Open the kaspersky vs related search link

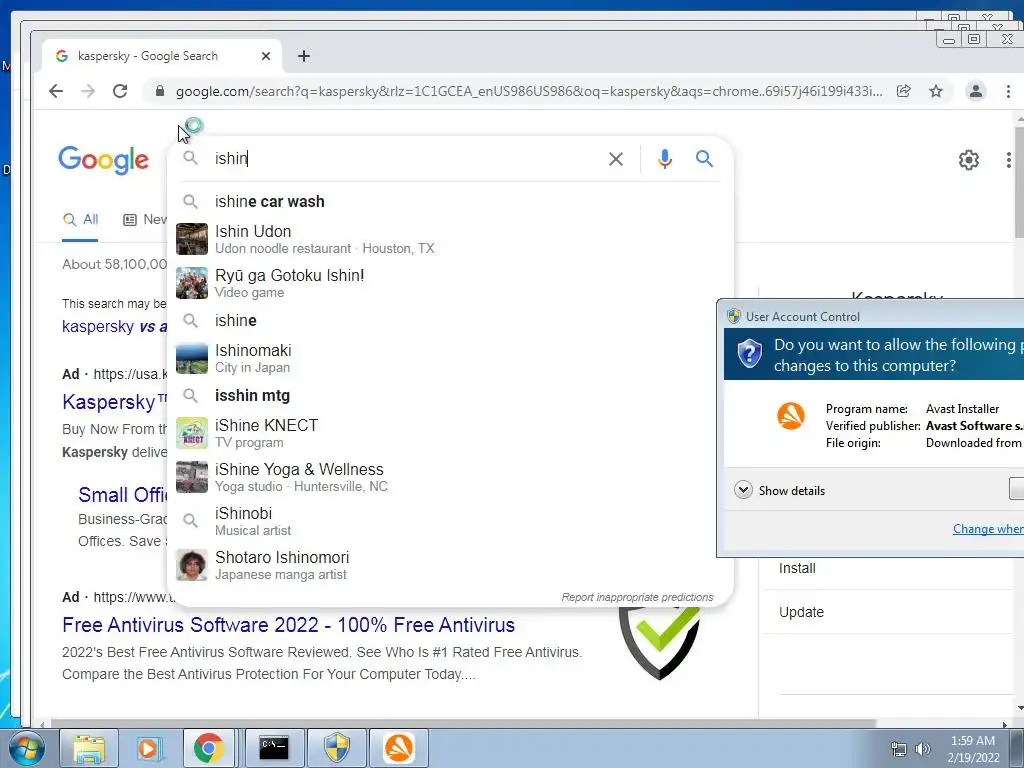pos(114,327)
